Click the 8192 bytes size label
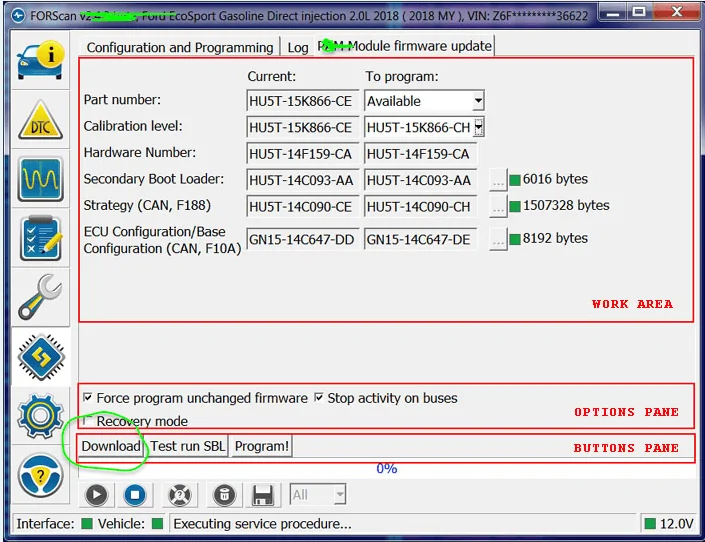 [555, 238]
